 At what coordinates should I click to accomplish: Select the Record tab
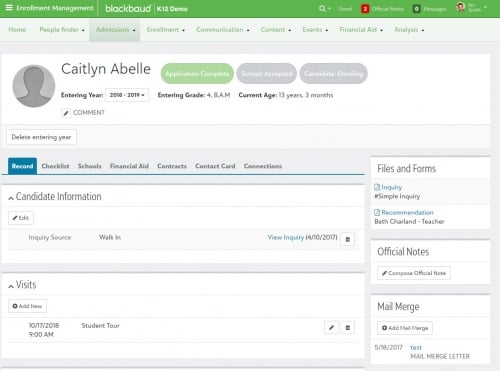coord(22,166)
